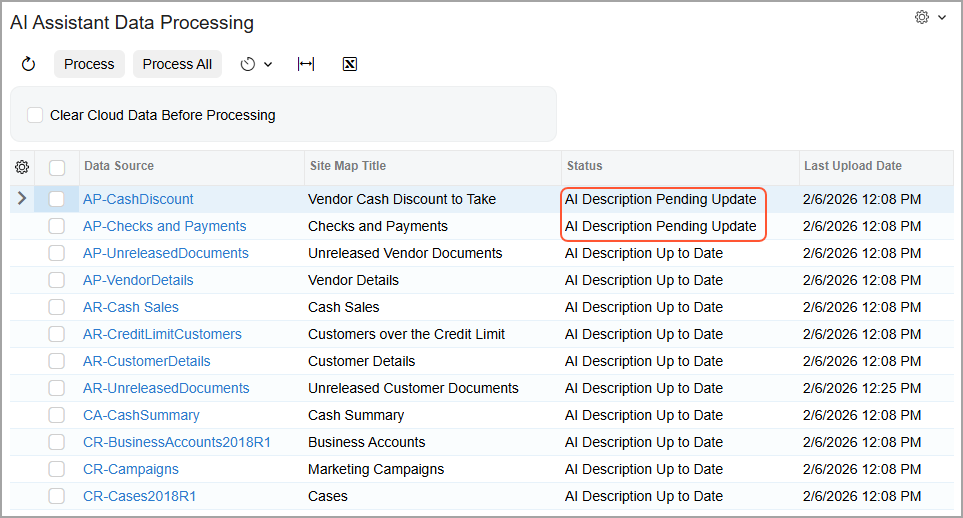
Task: Check the AR-CreditLimitCustomers row checkbox
Action: click(57, 334)
